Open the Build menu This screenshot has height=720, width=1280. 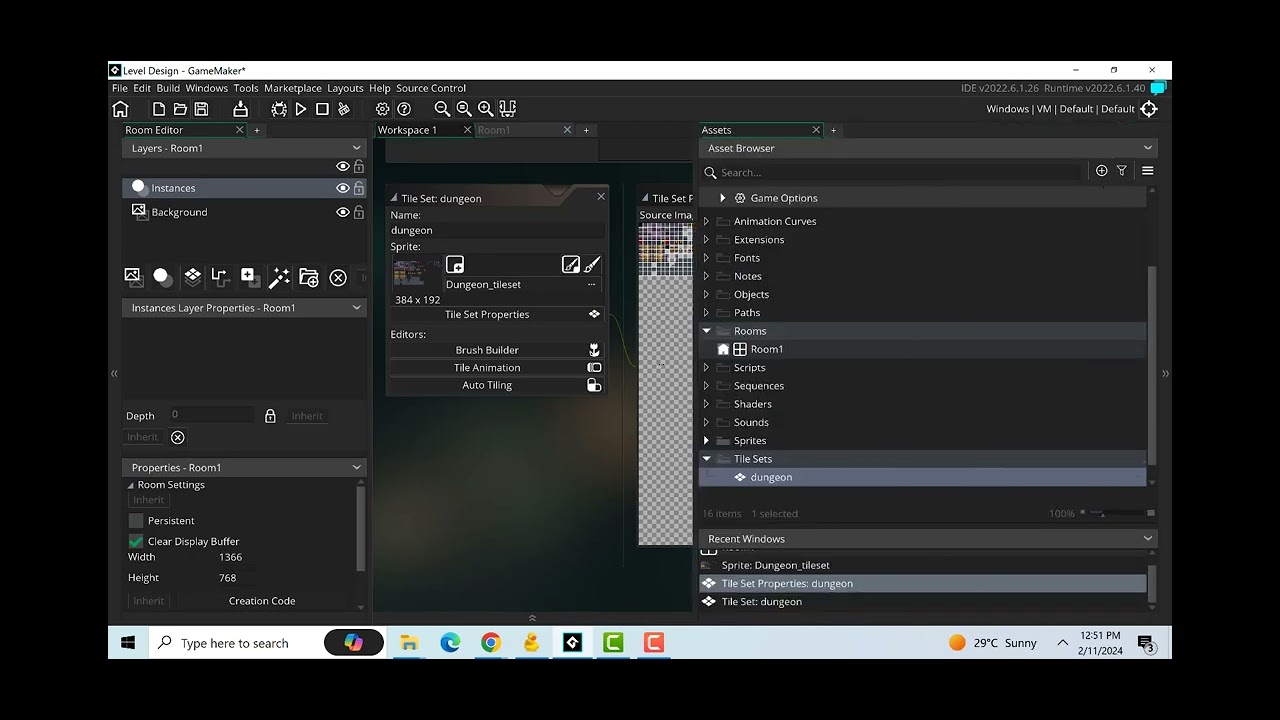point(168,88)
